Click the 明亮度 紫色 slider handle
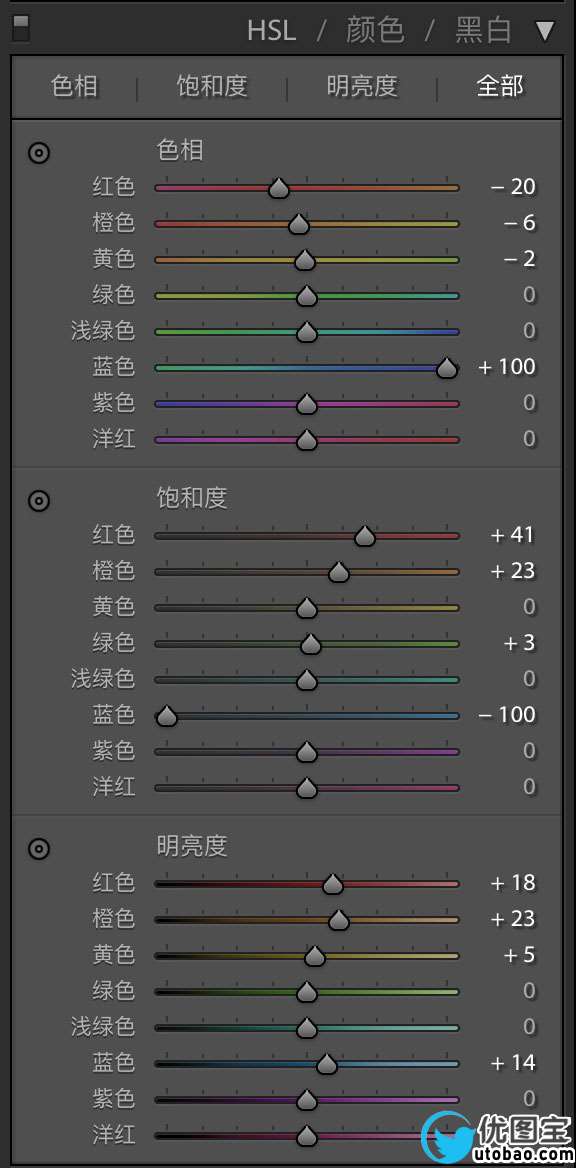This screenshot has height=1168, width=576. point(307,1100)
